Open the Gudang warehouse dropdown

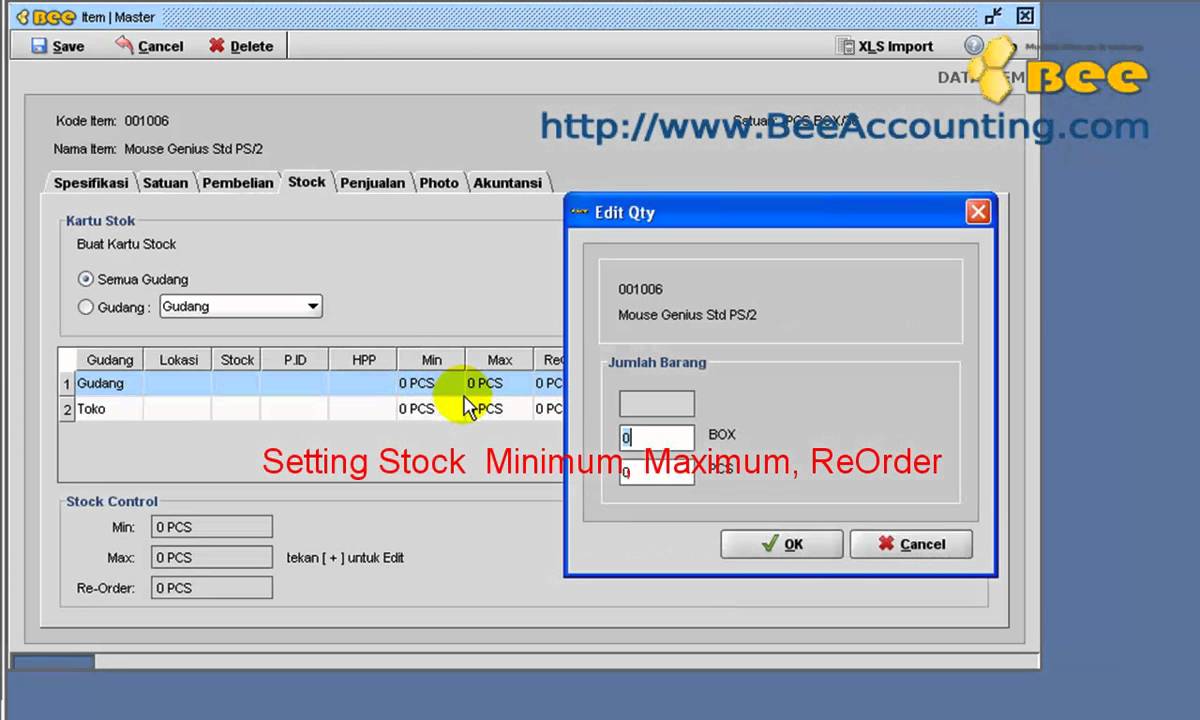[x=241, y=307]
